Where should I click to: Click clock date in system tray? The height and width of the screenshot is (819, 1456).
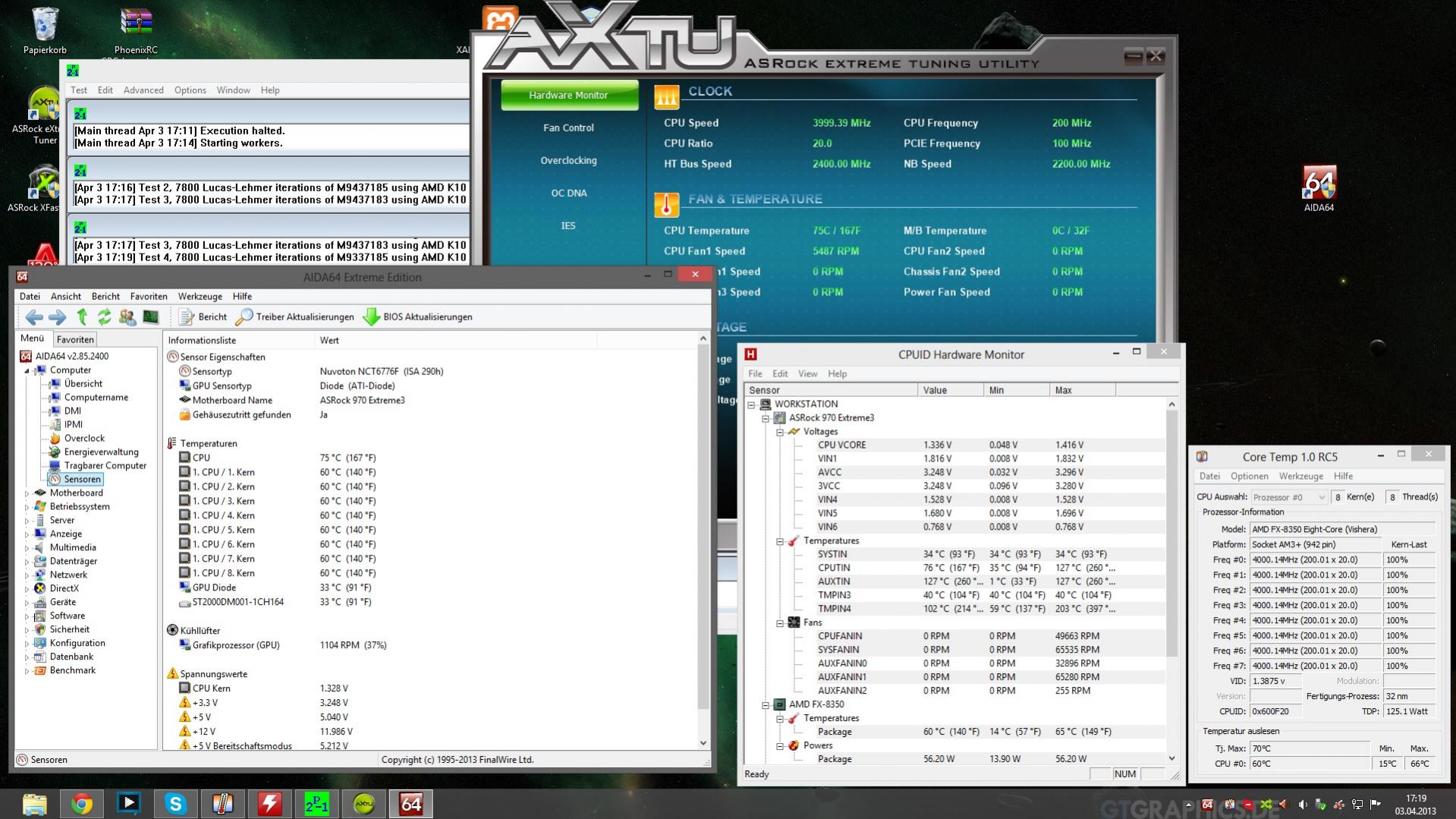pyautogui.click(x=1415, y=811)
